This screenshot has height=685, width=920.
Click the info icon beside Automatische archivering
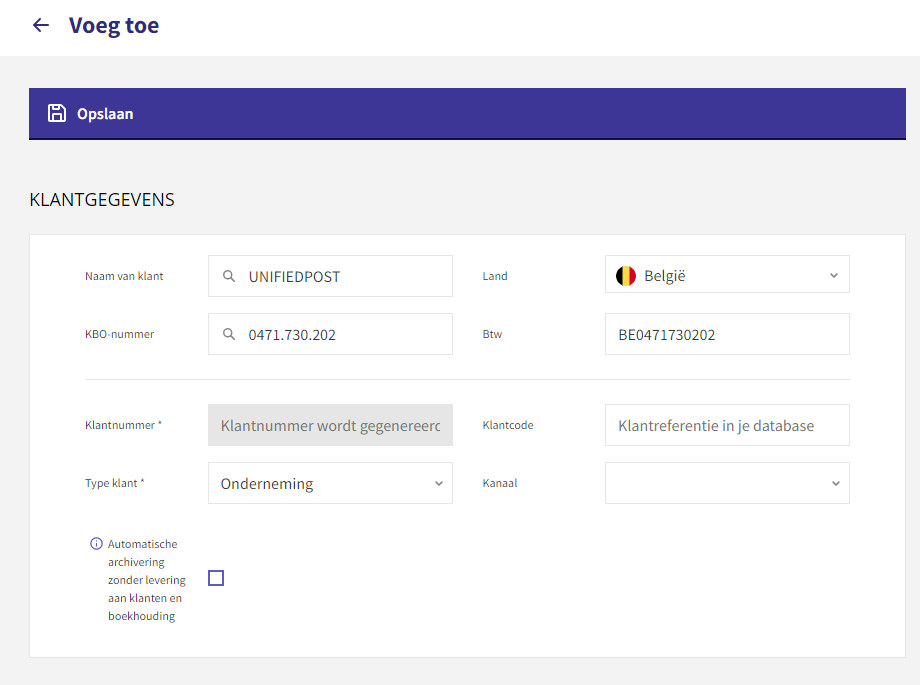coord(96,544)
